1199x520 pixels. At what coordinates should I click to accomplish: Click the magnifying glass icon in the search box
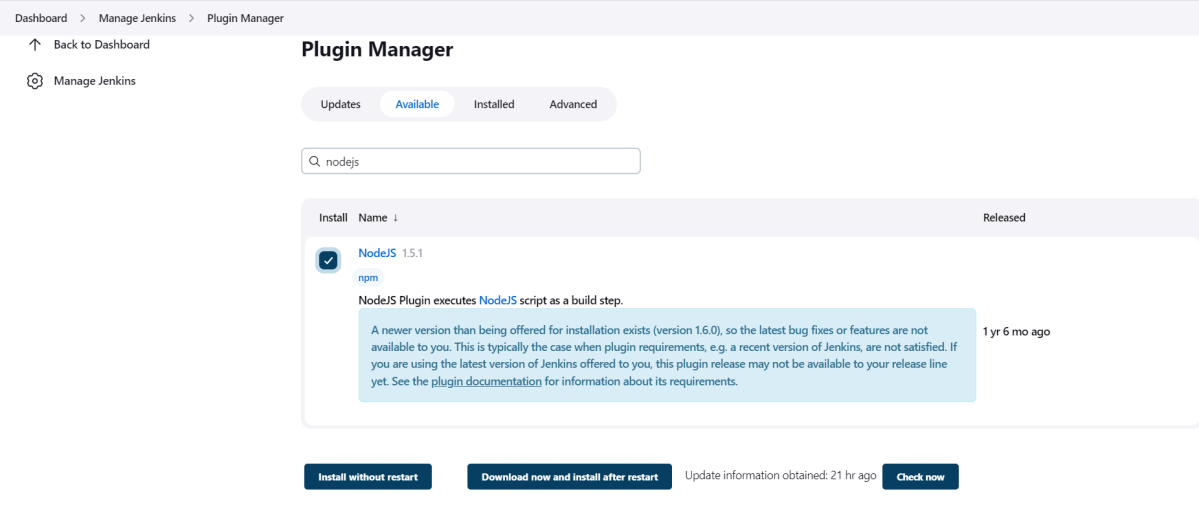point(315,161)
